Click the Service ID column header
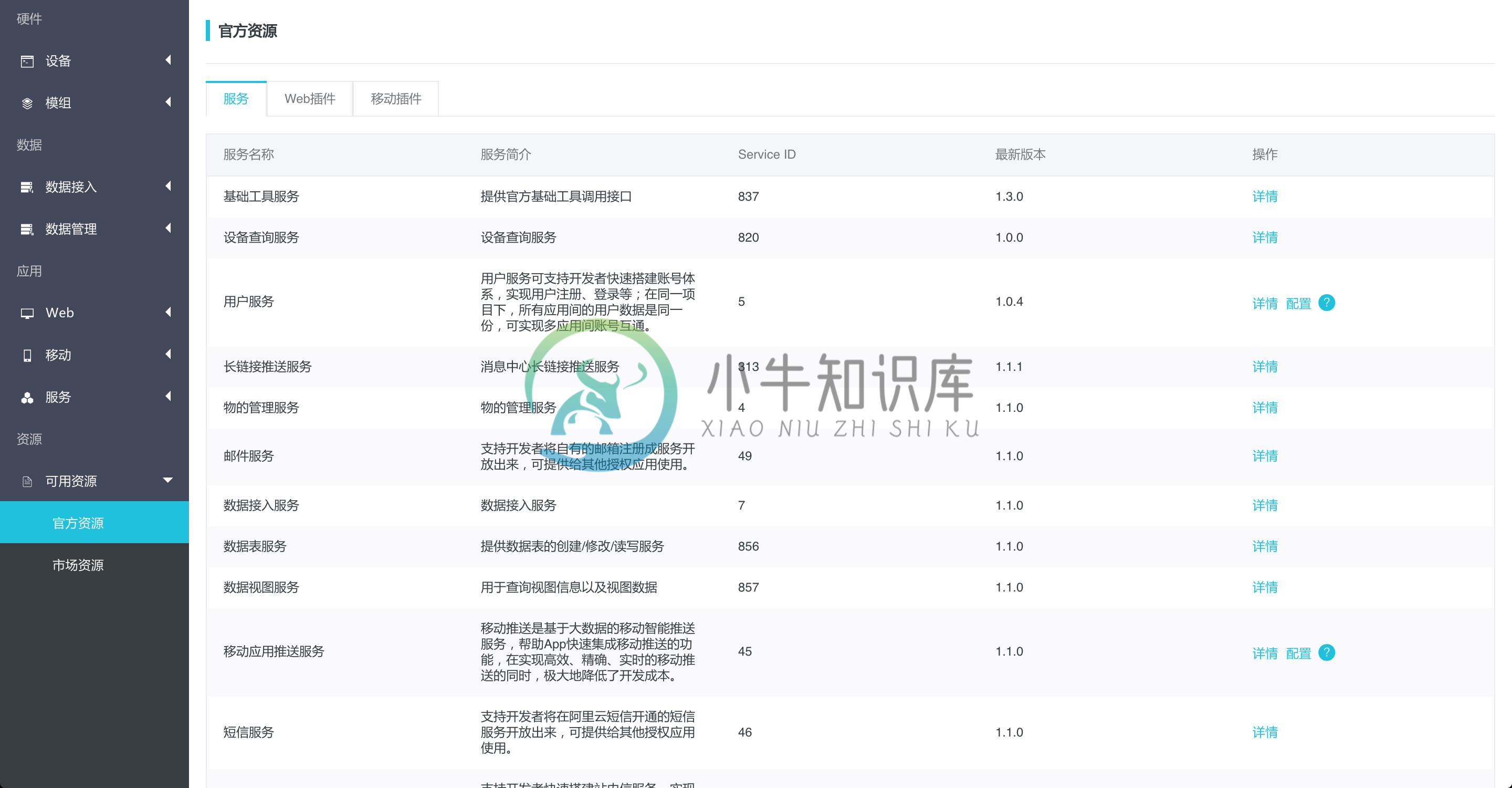The image size is (1512, 788). (x=766, y=154)
